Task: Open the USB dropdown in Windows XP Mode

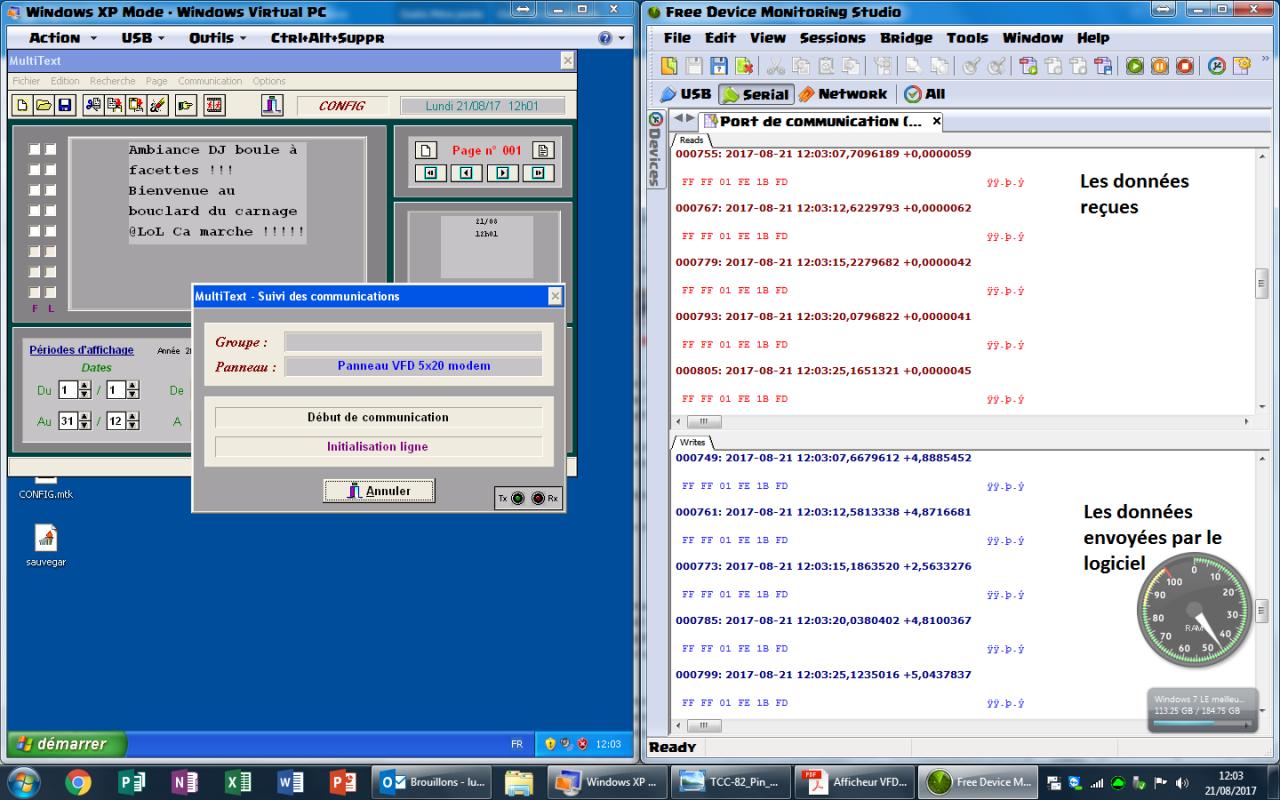Action: (145, 38)
